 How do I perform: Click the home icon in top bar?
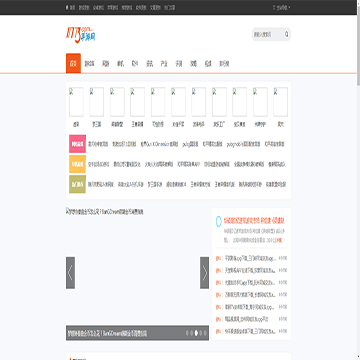tap(67, 7)
